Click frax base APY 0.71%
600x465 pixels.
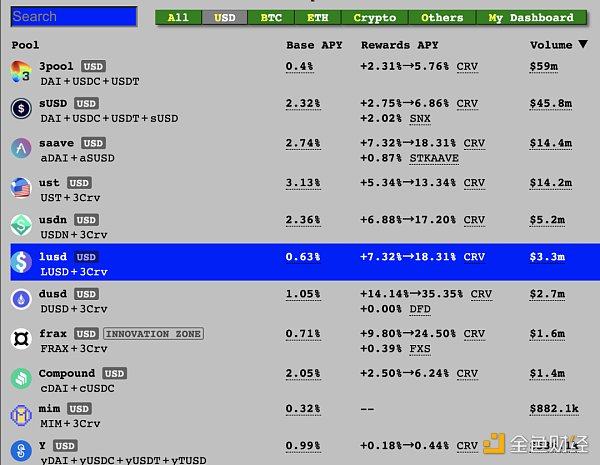pos(303,334)
